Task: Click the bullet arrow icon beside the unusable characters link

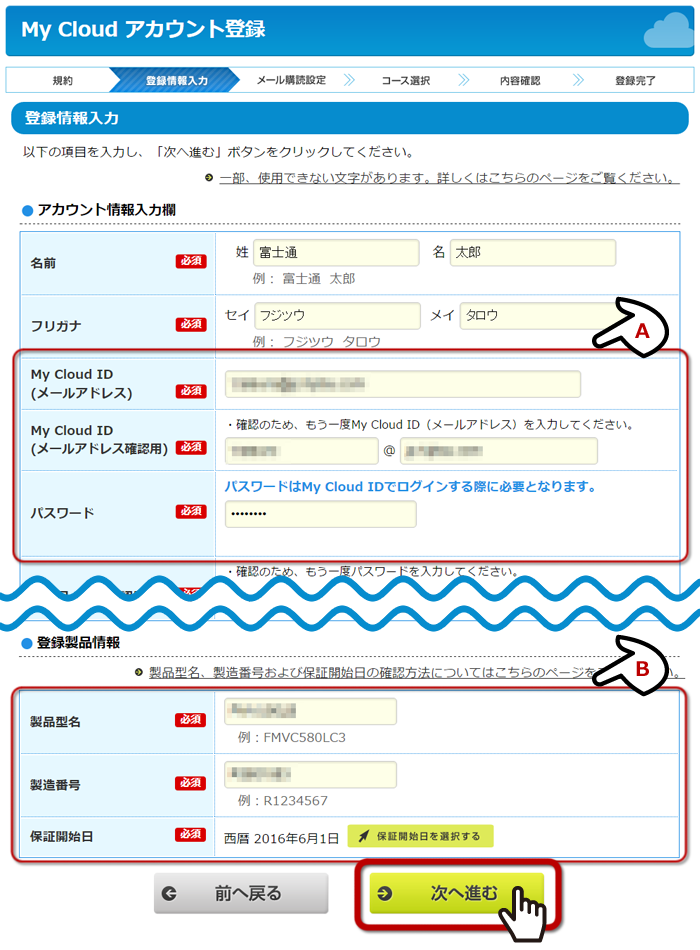Action: coord(209,178)
